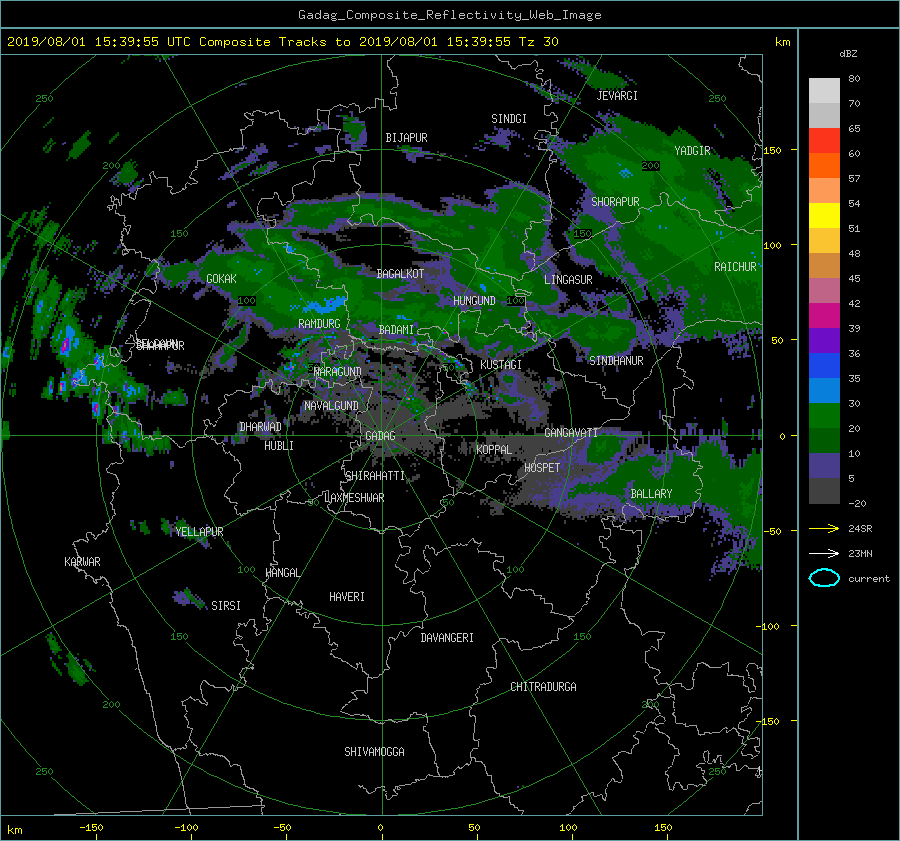Click the DAVANGERI label
This screenshot has height=841, width=900.
pos(447,638)
